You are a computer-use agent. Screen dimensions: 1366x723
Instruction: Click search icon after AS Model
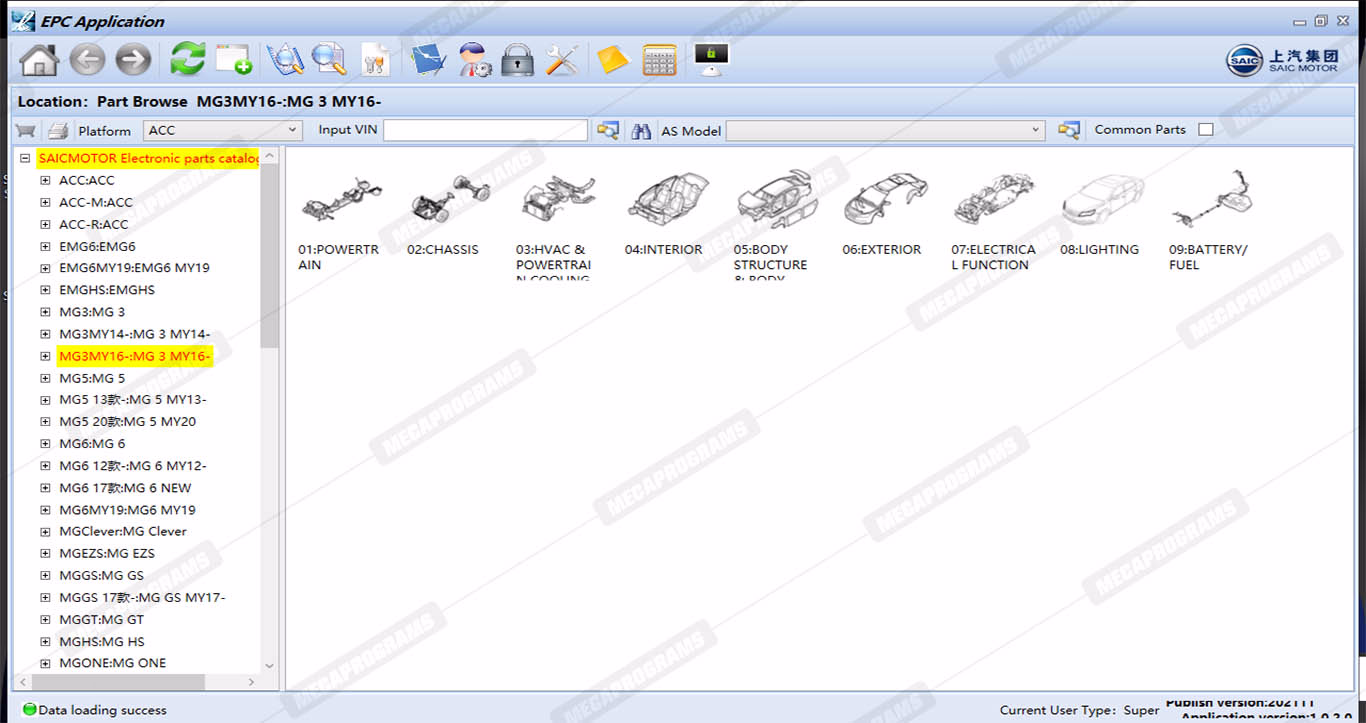(x=1069, y=130)
